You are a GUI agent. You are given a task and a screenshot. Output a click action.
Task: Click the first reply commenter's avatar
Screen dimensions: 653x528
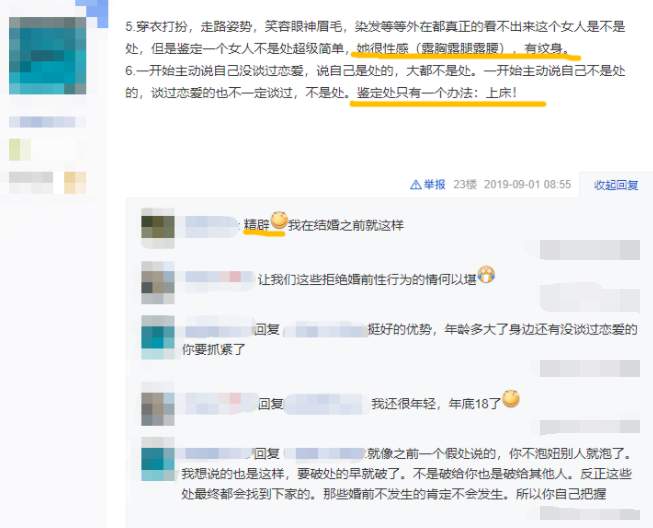coord(158,227)
